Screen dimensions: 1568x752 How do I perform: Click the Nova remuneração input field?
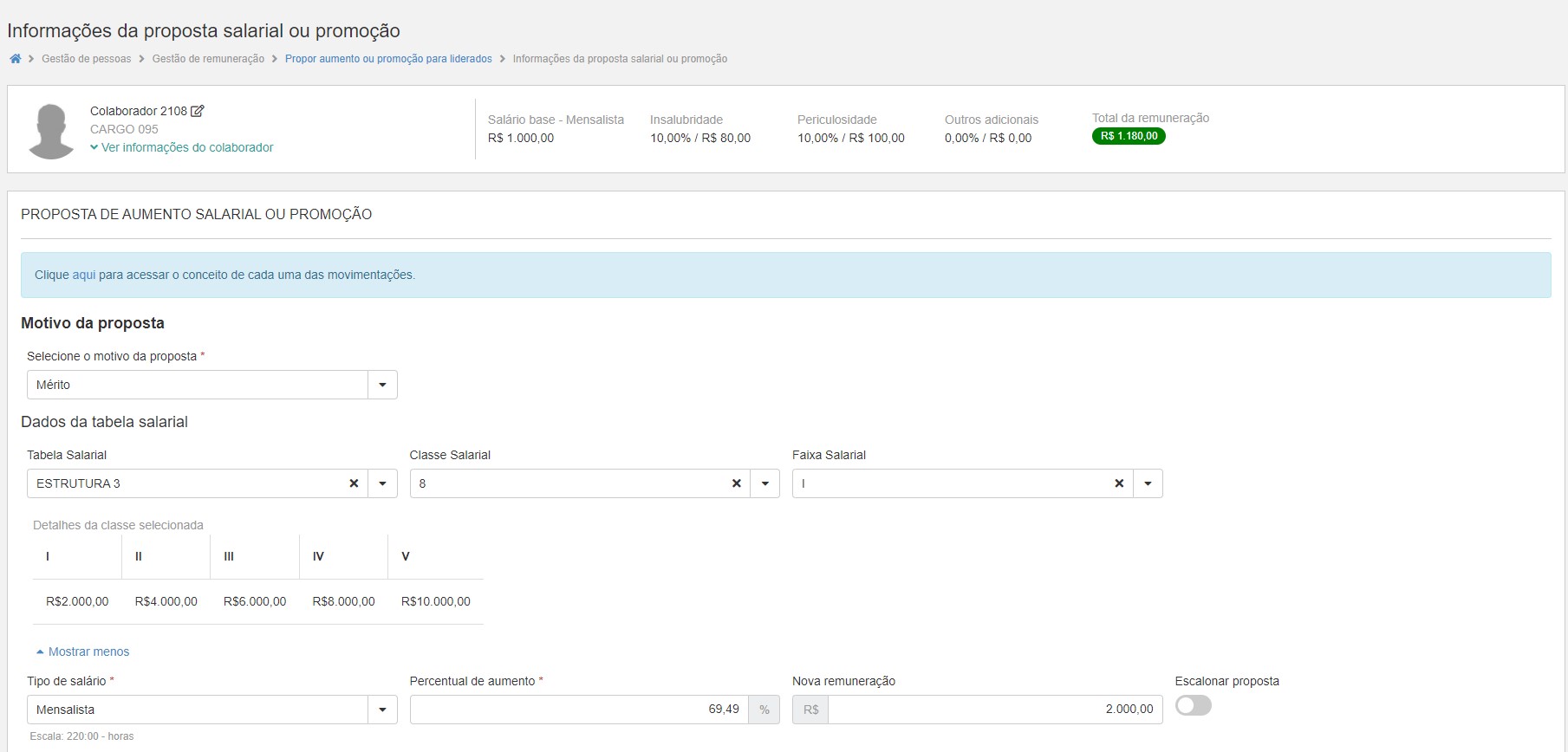click(995, 710)
